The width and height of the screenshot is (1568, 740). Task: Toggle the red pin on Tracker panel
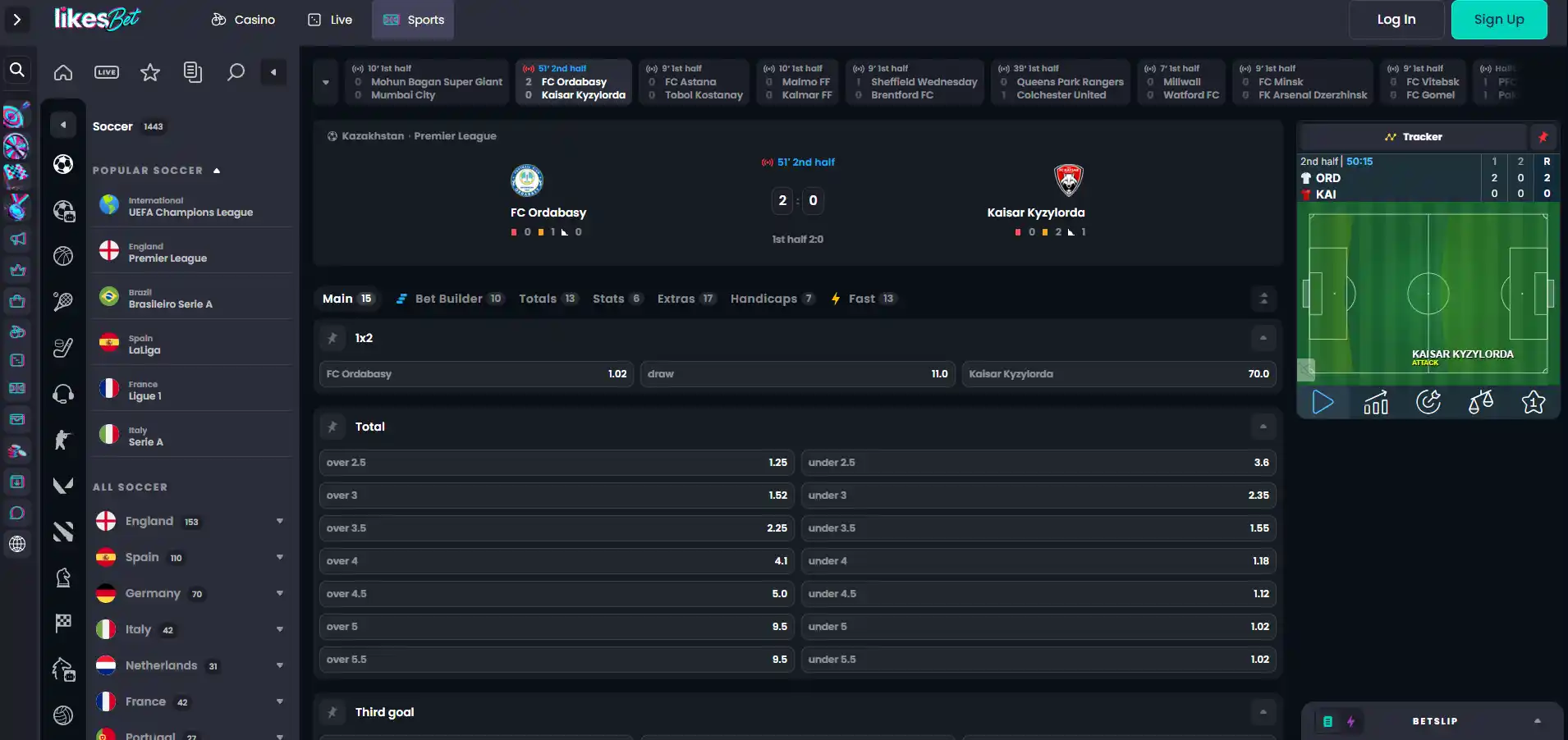click(x=1543, y=137)
